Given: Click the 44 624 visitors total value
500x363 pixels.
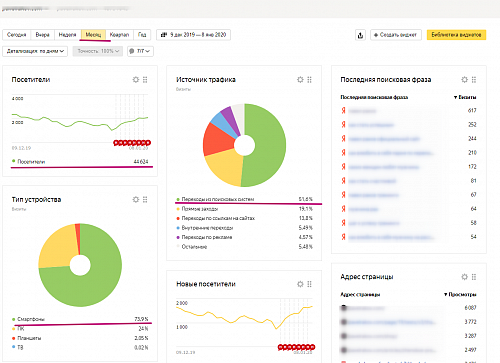Looking at the screenshot, I should pos(141,162).
